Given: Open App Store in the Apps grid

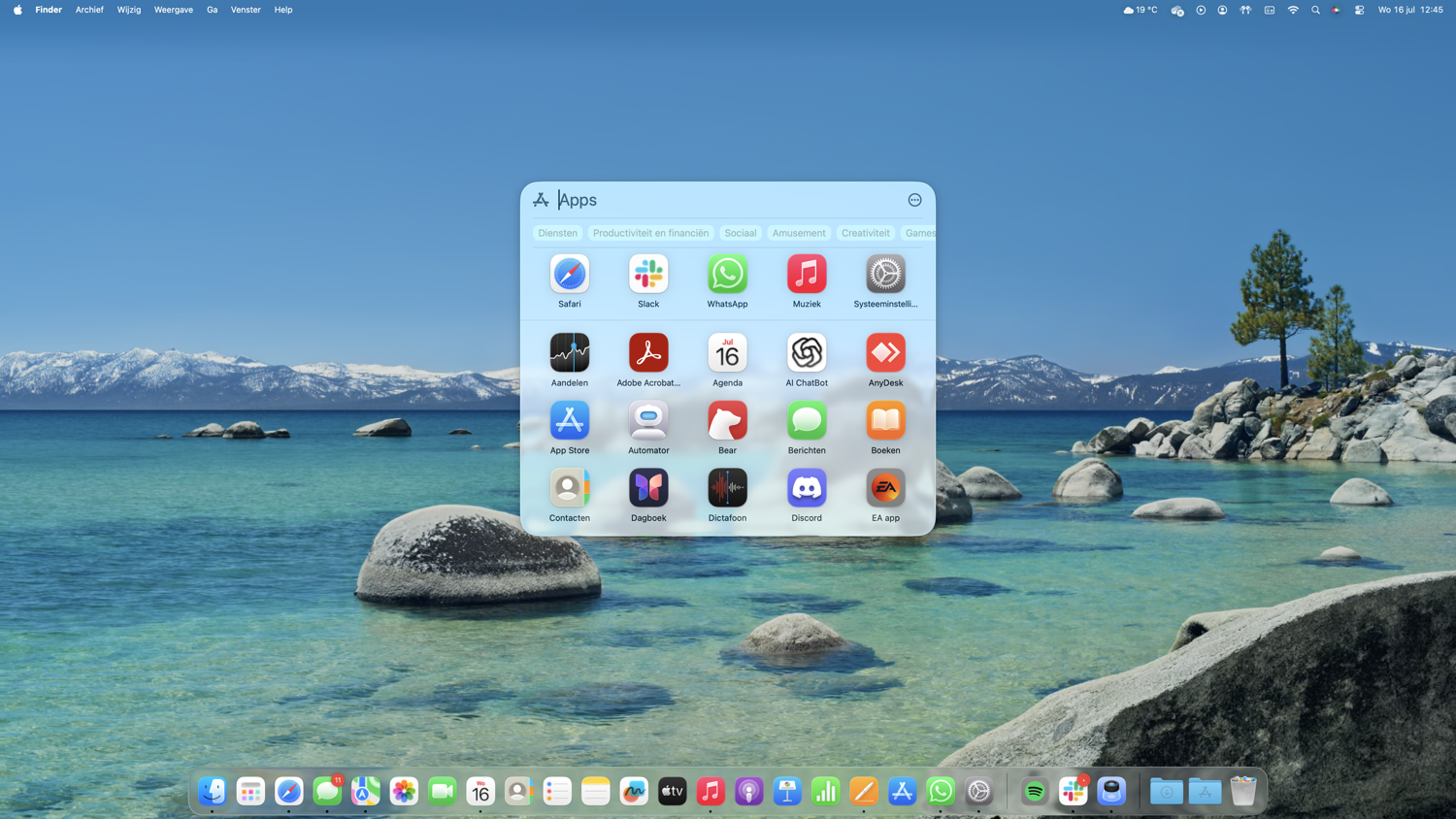Looking at the screenshot, I should click(x=570, y=421).
